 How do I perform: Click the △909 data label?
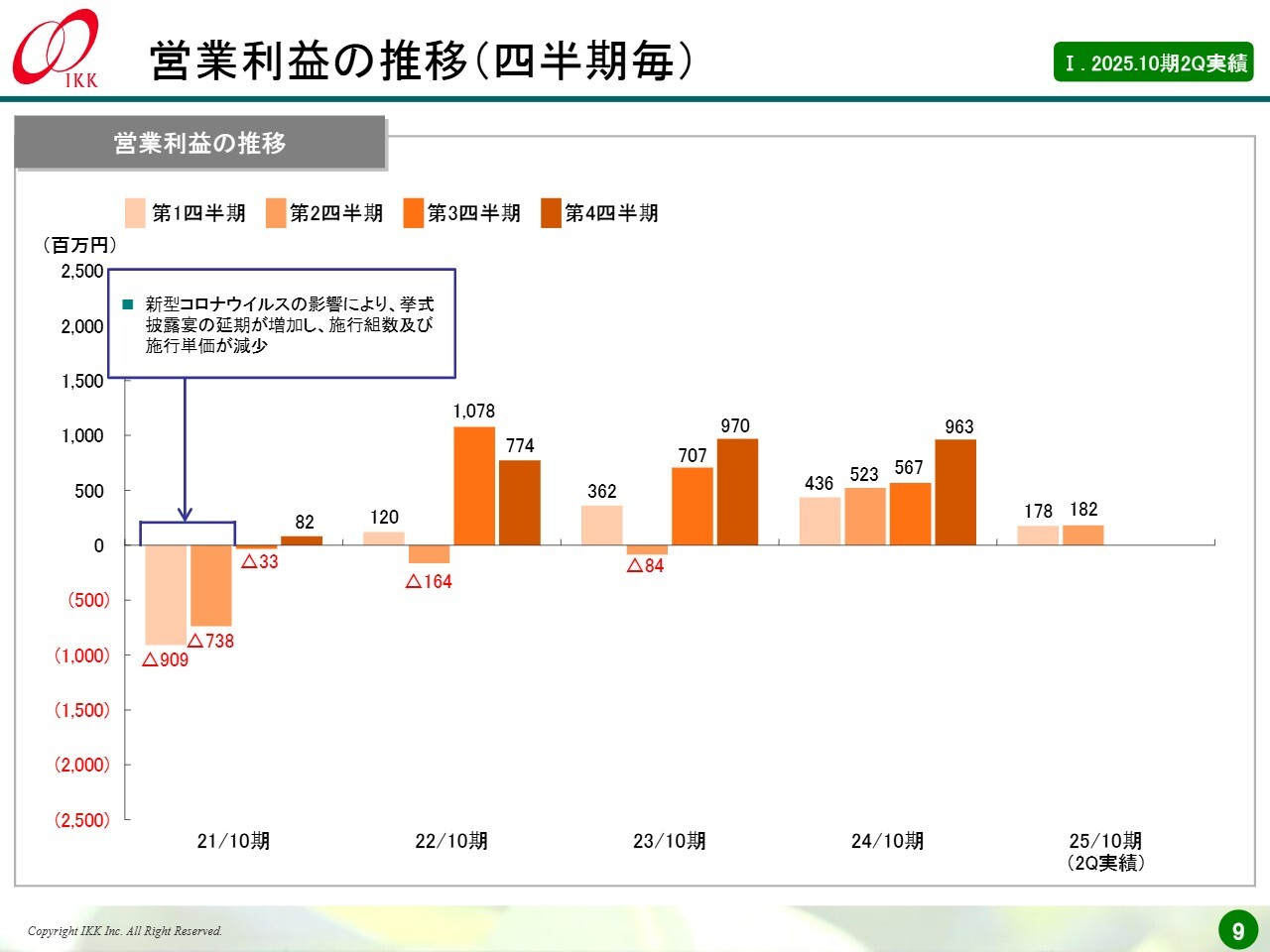(x=166, y=659)
